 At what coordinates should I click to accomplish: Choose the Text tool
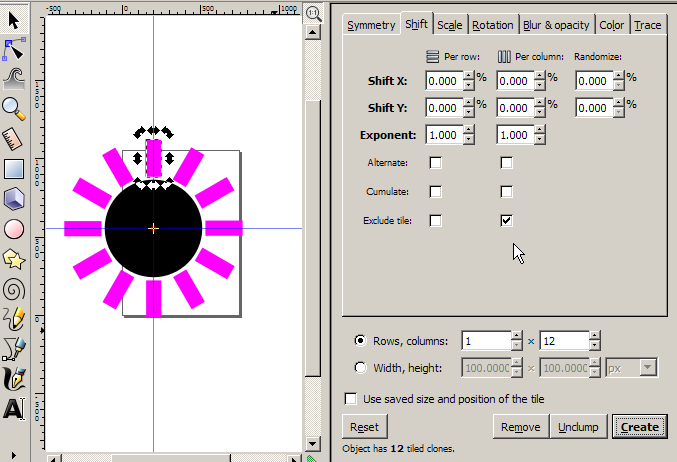14,409
